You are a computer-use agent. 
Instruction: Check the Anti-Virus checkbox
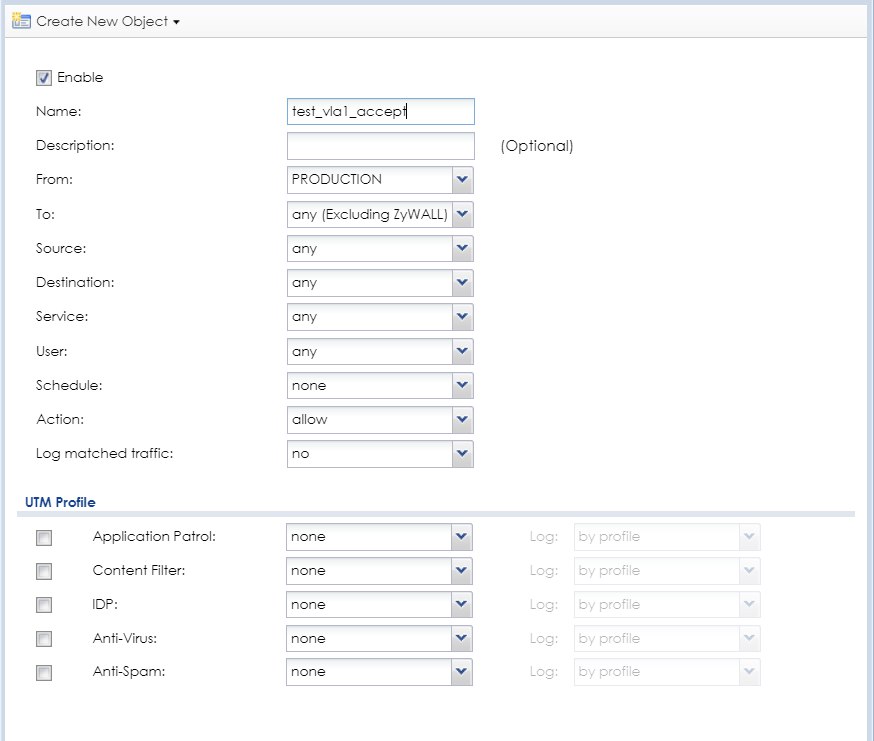click(44, 639)
